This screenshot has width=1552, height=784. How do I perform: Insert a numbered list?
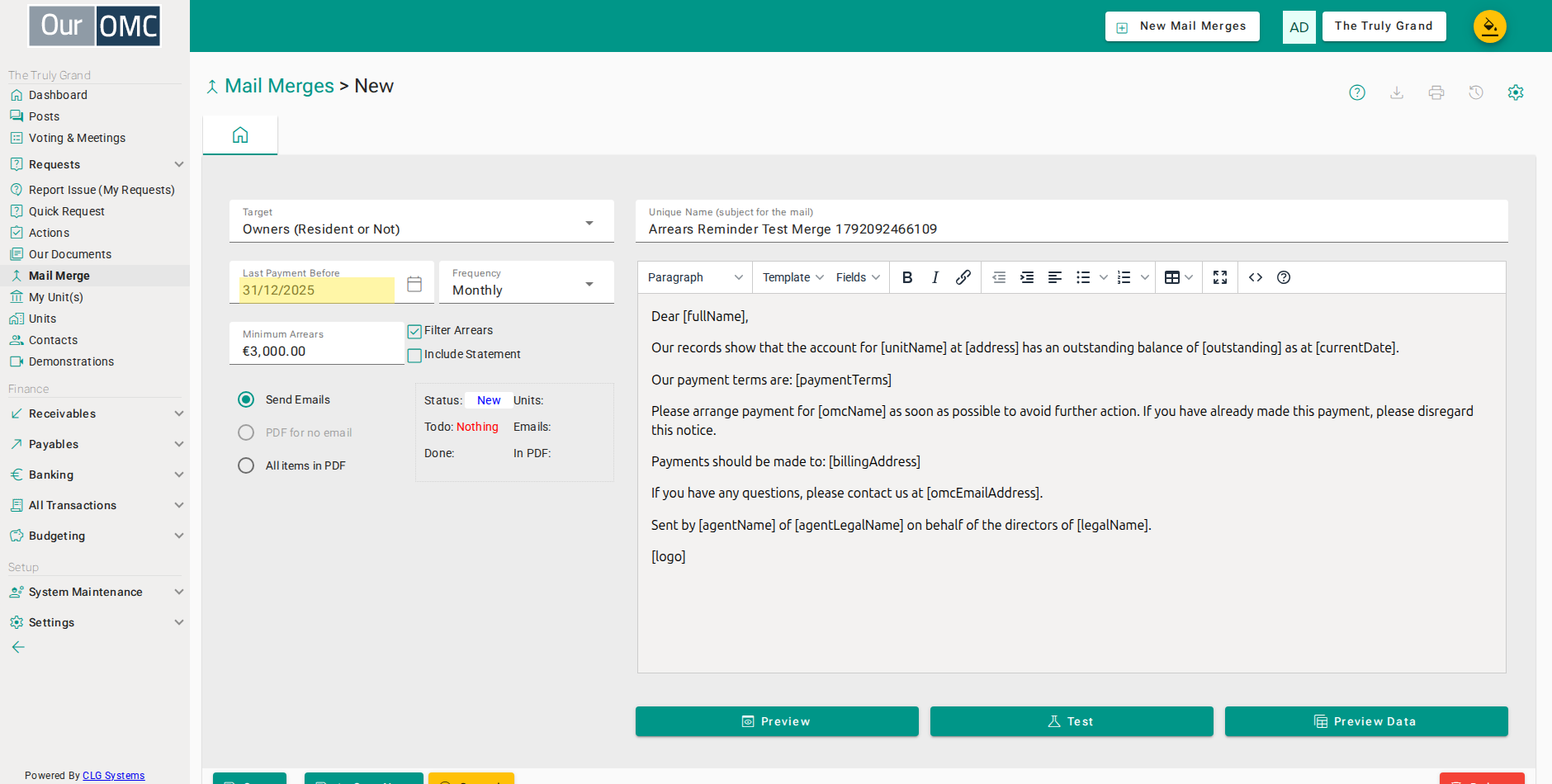coord(1124,277)
